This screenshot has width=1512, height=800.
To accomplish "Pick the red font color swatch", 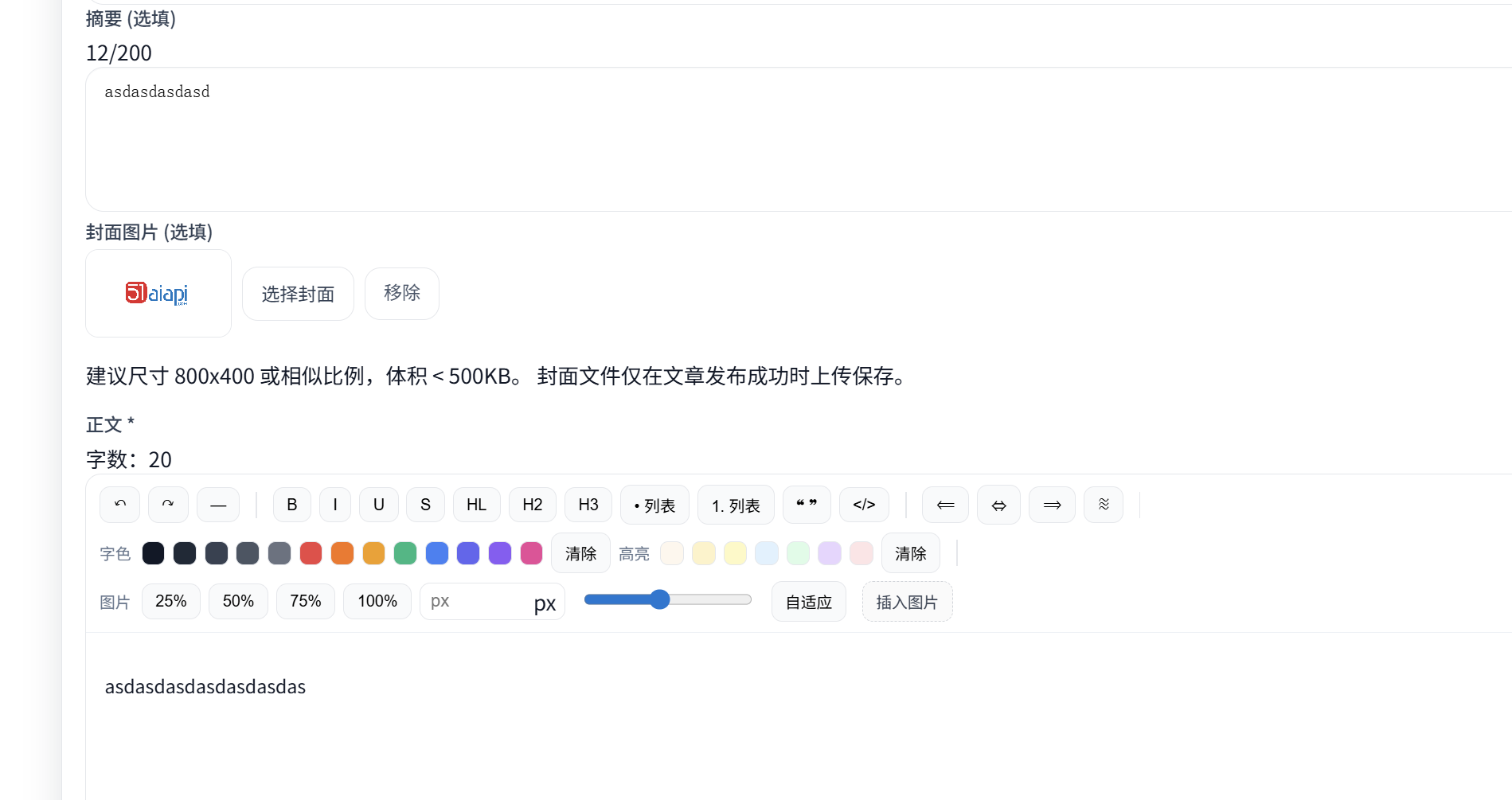I will point(311,553).
